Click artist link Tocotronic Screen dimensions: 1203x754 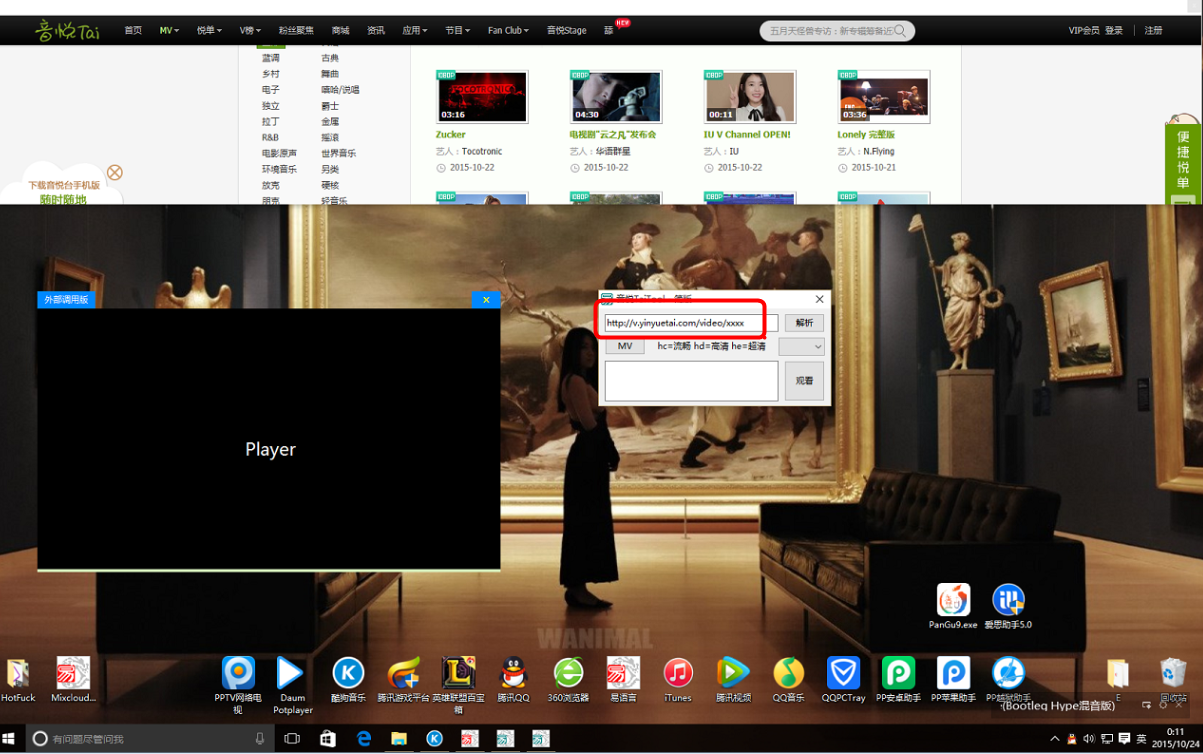tap(482, 152)
